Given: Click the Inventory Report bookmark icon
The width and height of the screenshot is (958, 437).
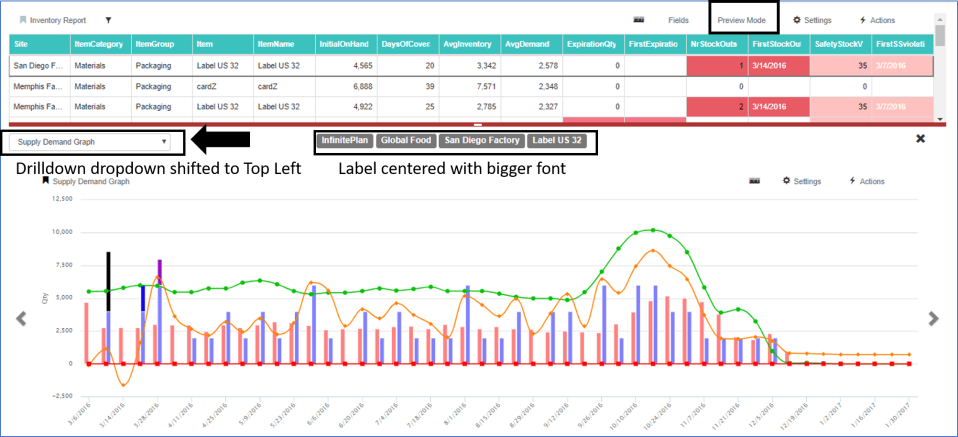Looking at the screenshot, I should coord(22,20).
